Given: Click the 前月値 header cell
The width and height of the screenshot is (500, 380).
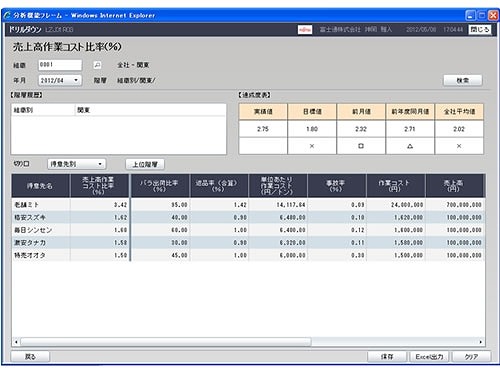Looking at the screenshot, I should click(x=361, y=112).
